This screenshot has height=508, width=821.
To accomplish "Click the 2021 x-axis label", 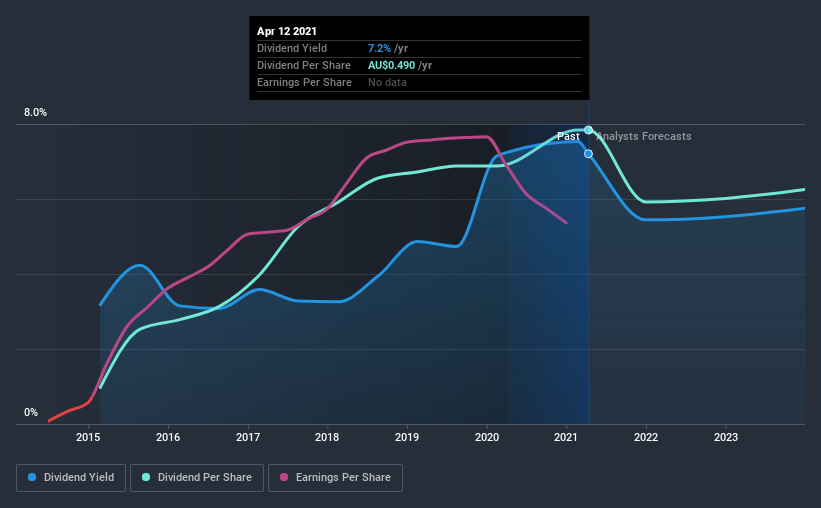I will [x=567, y=437].
